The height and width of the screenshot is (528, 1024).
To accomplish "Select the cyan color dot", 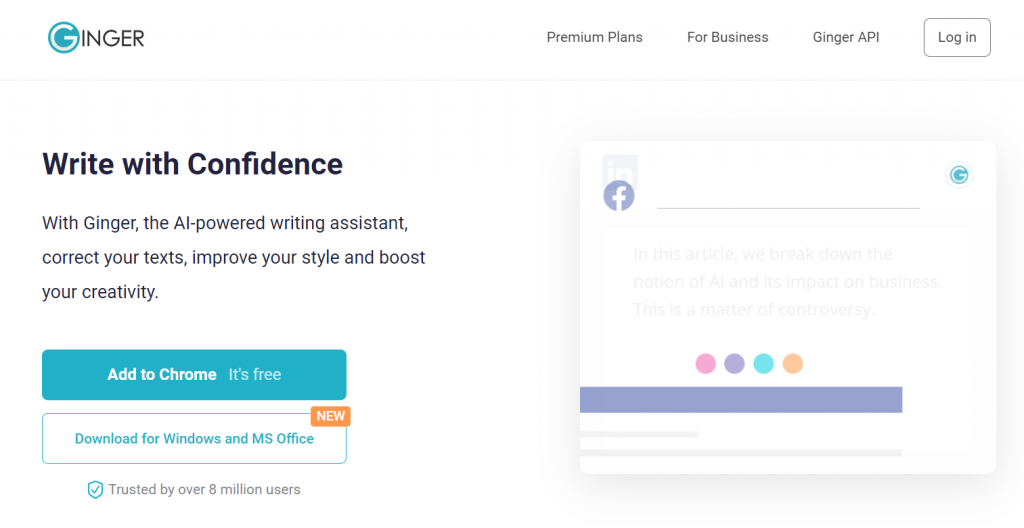I will tap(763, 363).
